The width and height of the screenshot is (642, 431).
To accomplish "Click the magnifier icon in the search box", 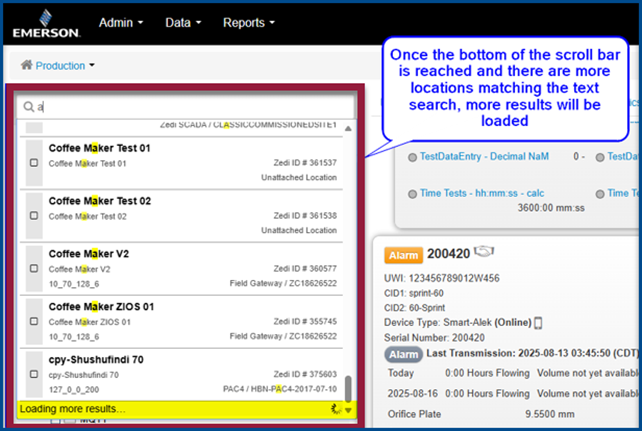I will coord(28,107).
